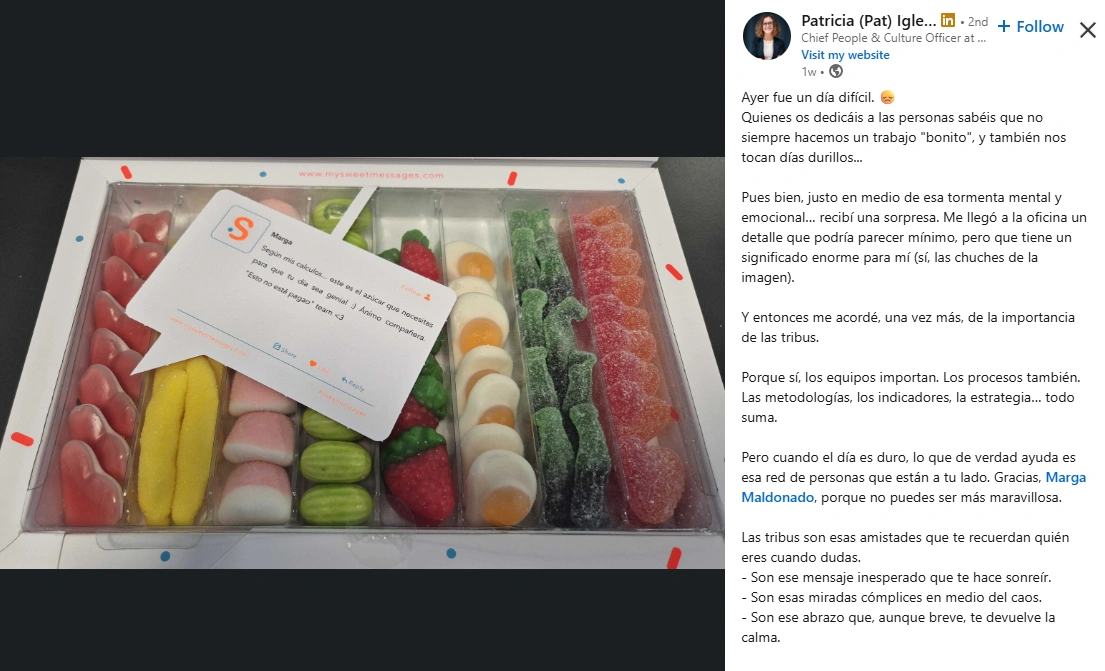The height and width of the screenshot is (671, 1105).
Task: Click the sad emoji in the post
Action: (887, 97)
